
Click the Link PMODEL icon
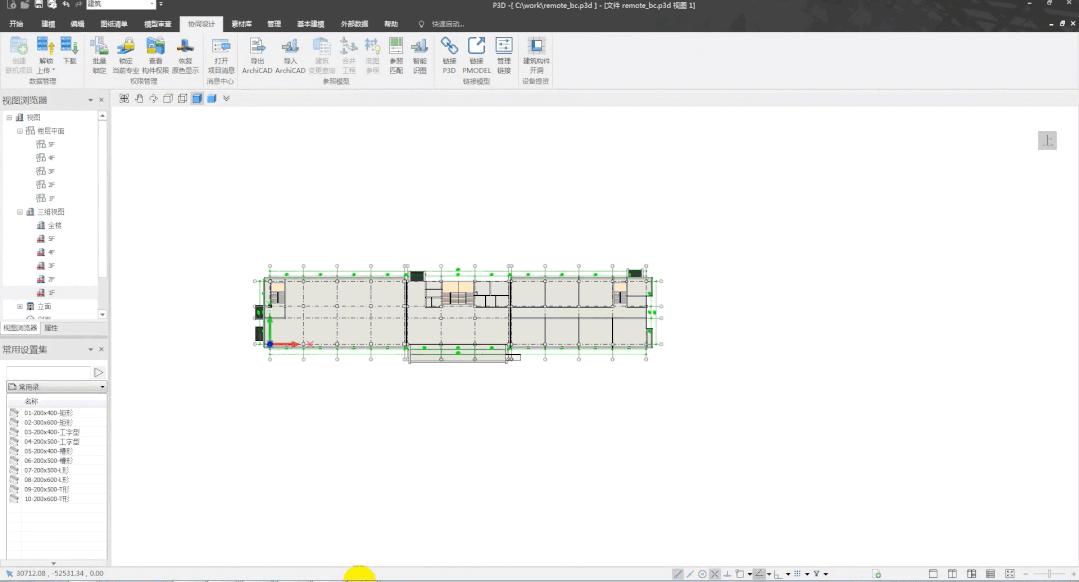[x=476, y=46]
